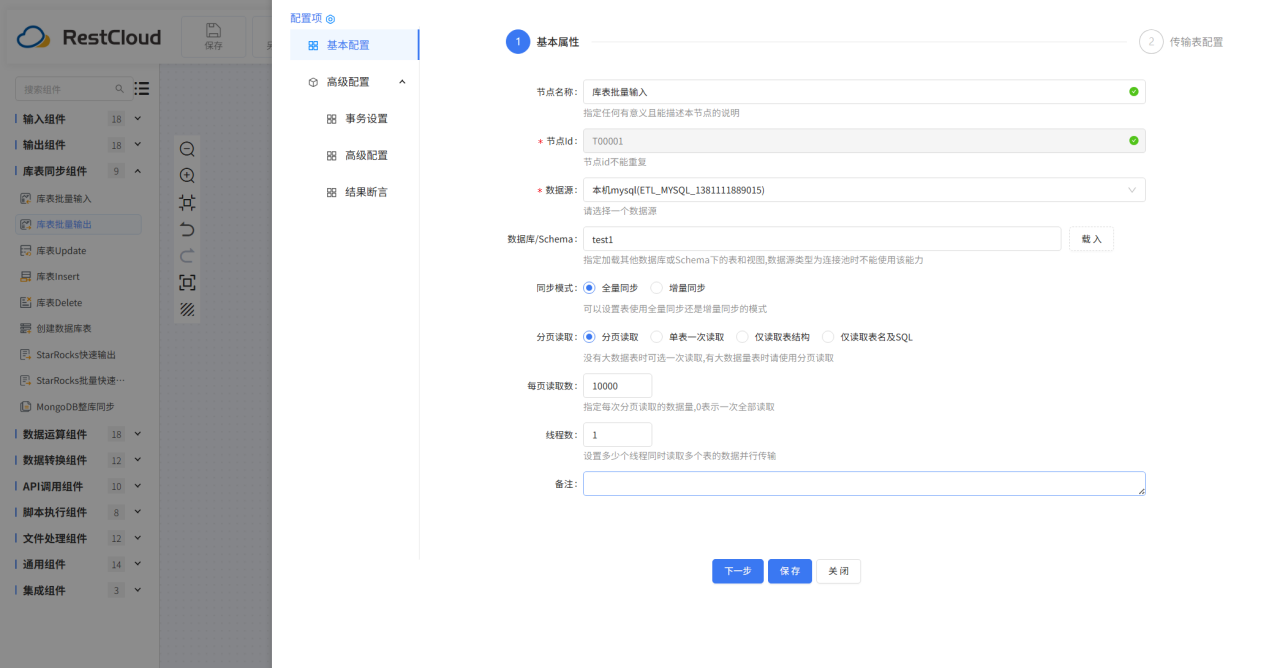Click the undo icon on canvas toolbar
This screenshot has height=668, width=1269.
187,228
